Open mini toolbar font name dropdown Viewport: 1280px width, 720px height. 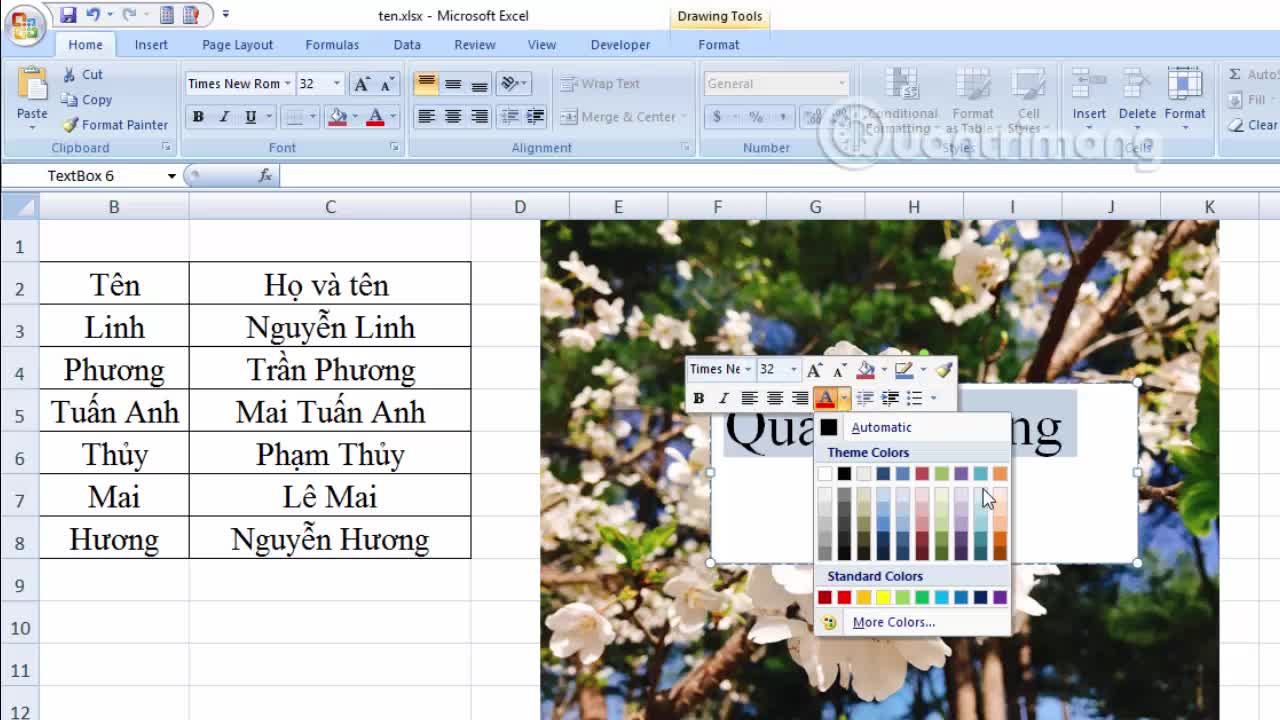pyautogui.click(x=748, y=370)
